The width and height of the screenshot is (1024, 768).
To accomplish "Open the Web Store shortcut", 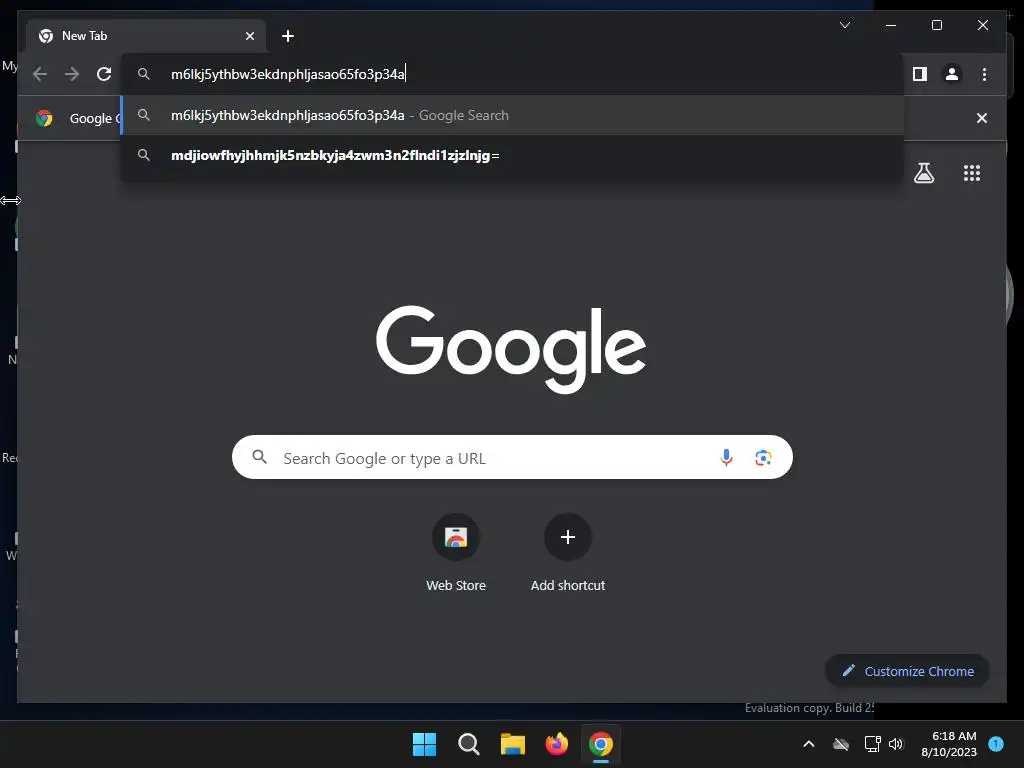I will 456,552.
